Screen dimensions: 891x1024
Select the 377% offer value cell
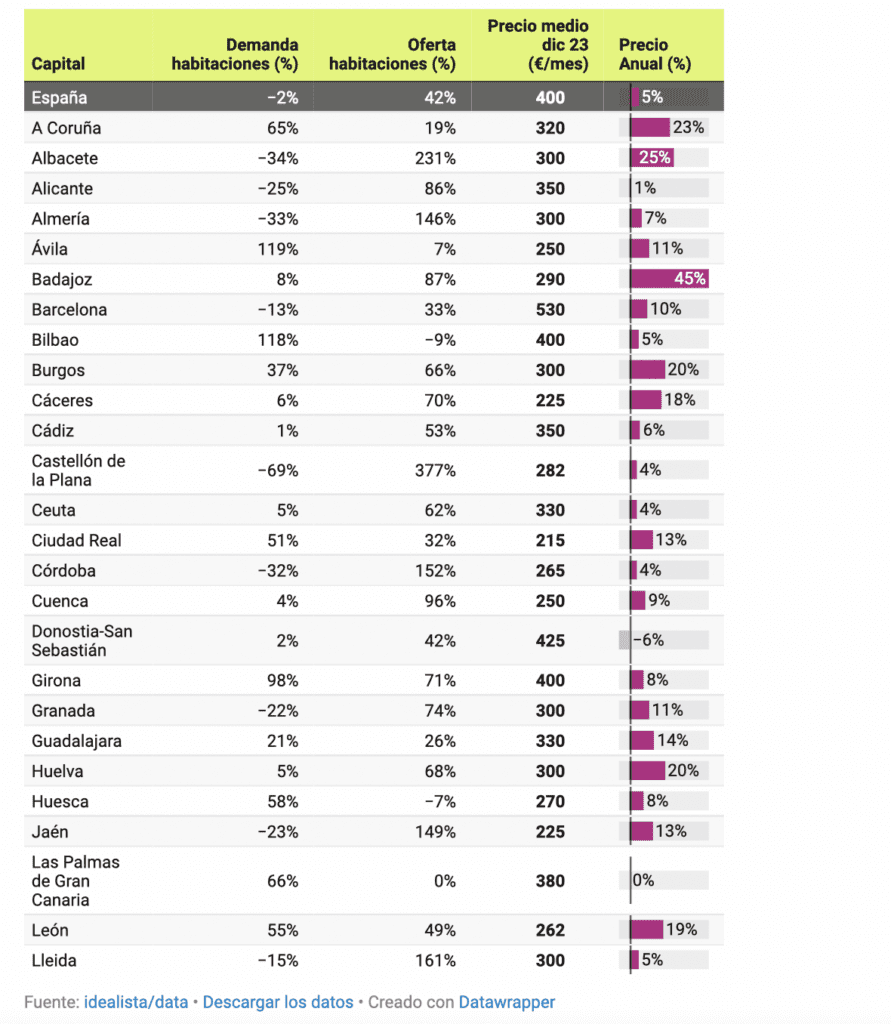(437, 470)
